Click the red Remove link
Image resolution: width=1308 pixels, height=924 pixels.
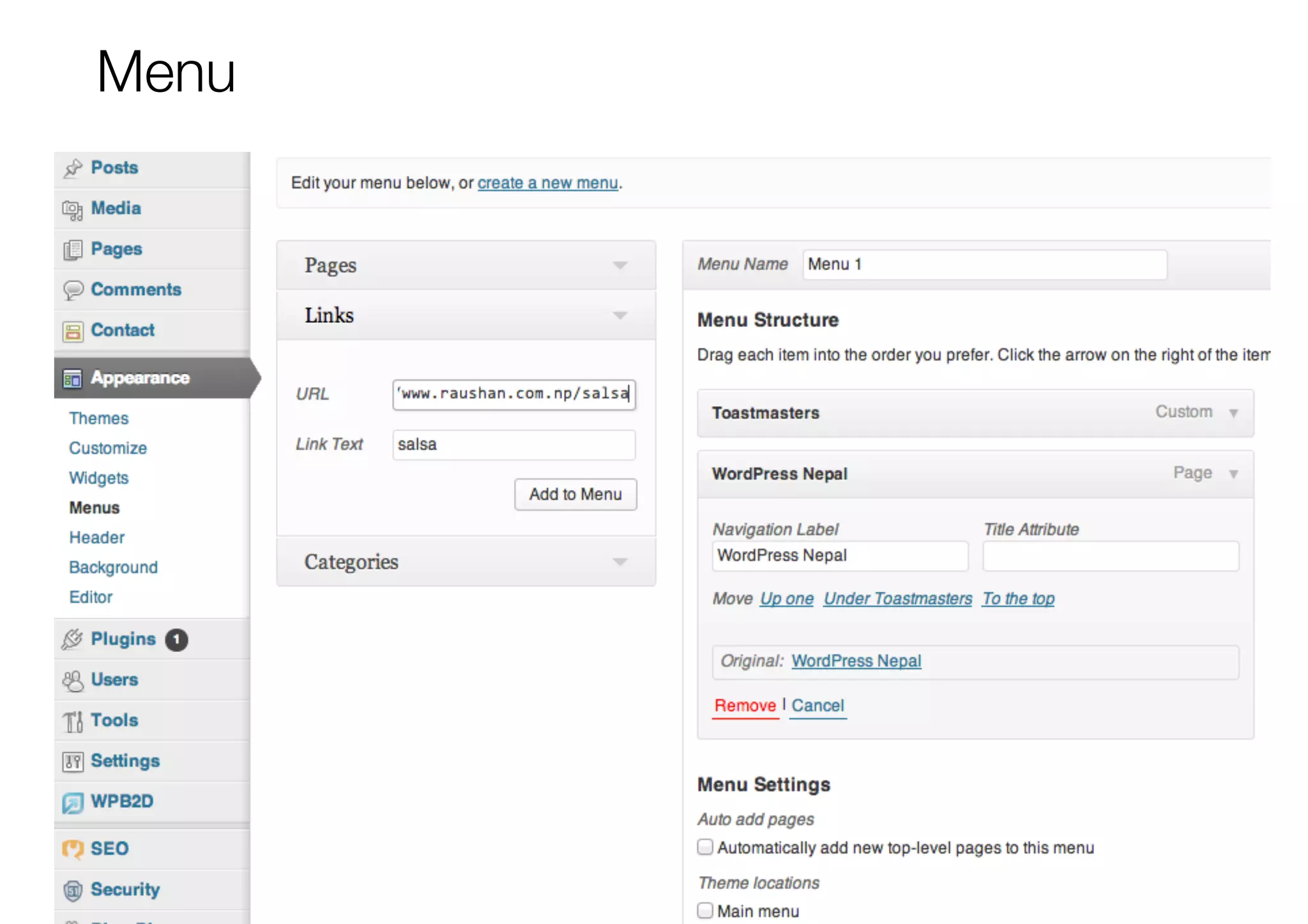point(745,706)
